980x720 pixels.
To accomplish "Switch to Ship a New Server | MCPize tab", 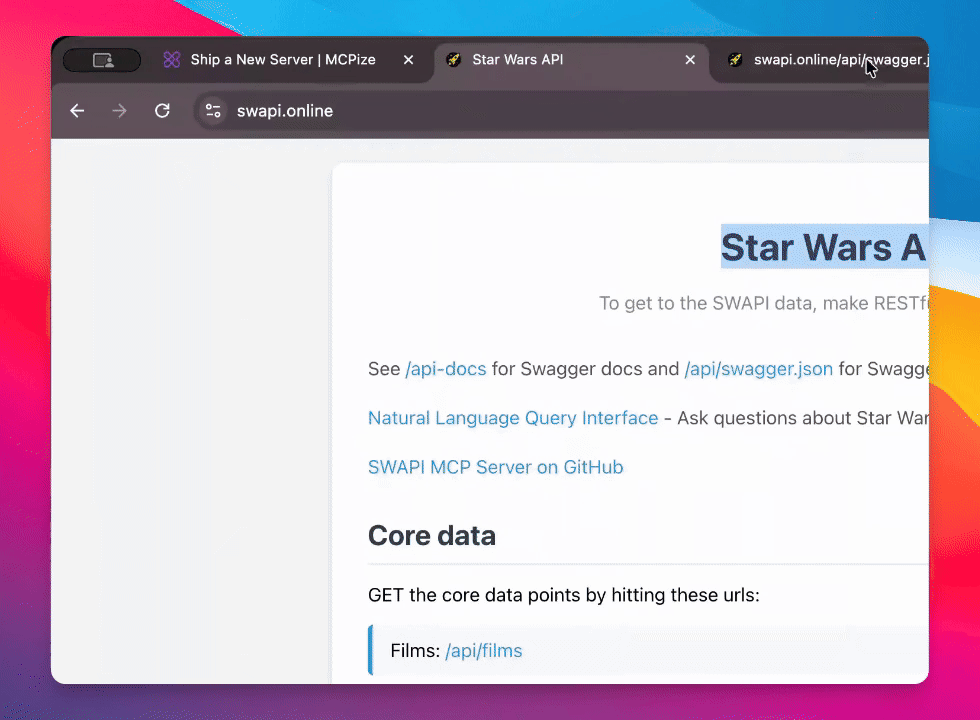I will point(283,59).
